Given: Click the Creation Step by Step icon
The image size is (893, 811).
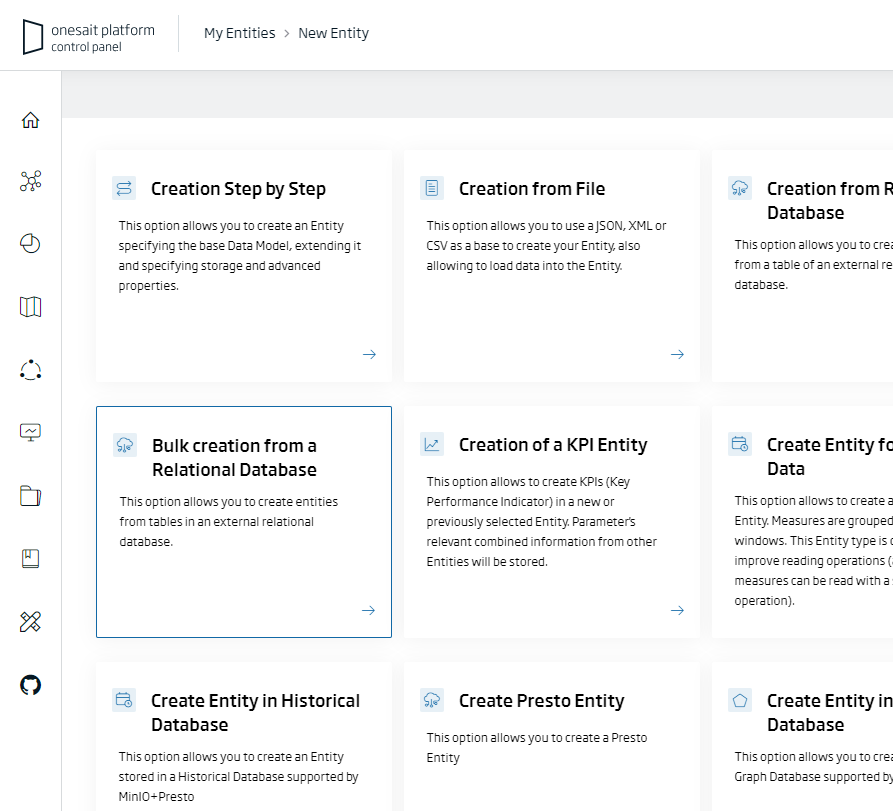Looking at the screenshot, I should point(124,188).
